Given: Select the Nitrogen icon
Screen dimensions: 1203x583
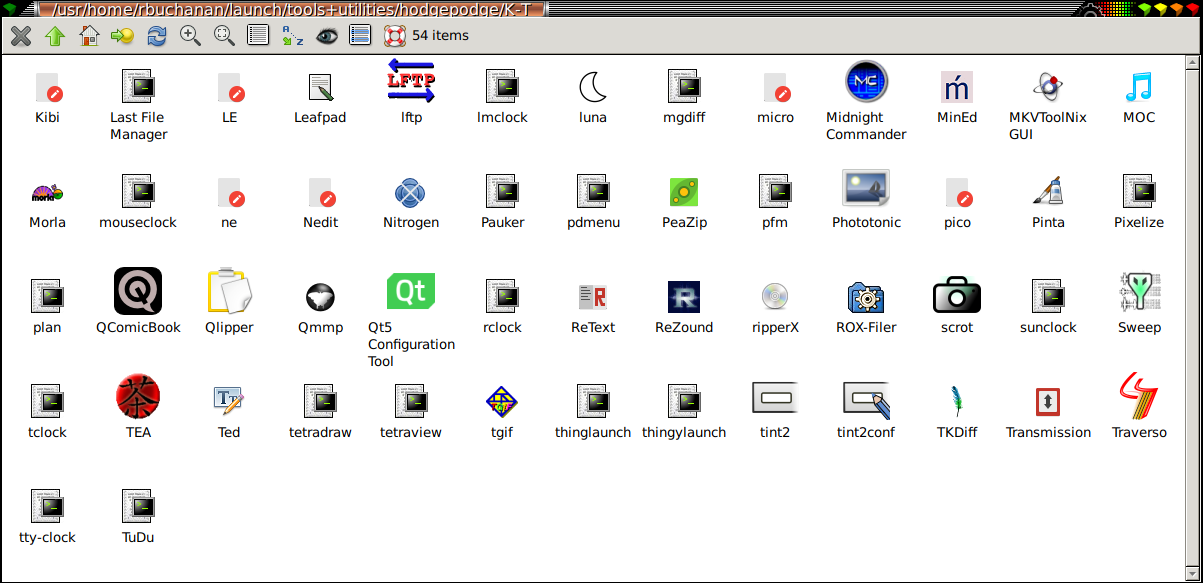Looking at the screenshot, I should (x=411, y=192).
